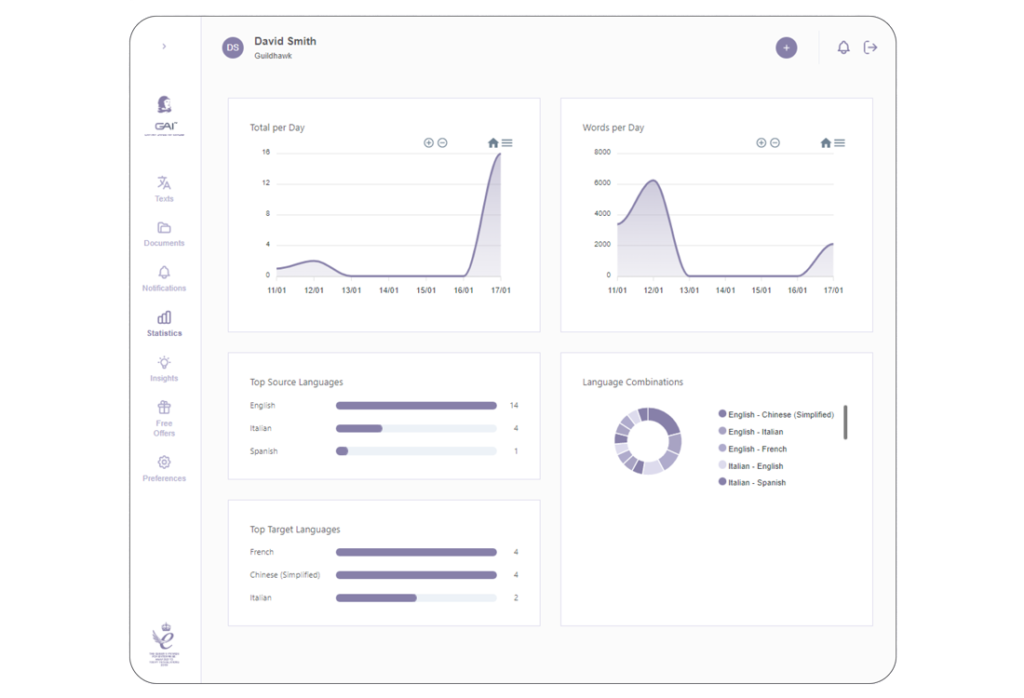The height and width of the screenshot is (698, 1024).
Task: Click the Language Combinations legend scrollbar
Action: (x=845, y=422)
